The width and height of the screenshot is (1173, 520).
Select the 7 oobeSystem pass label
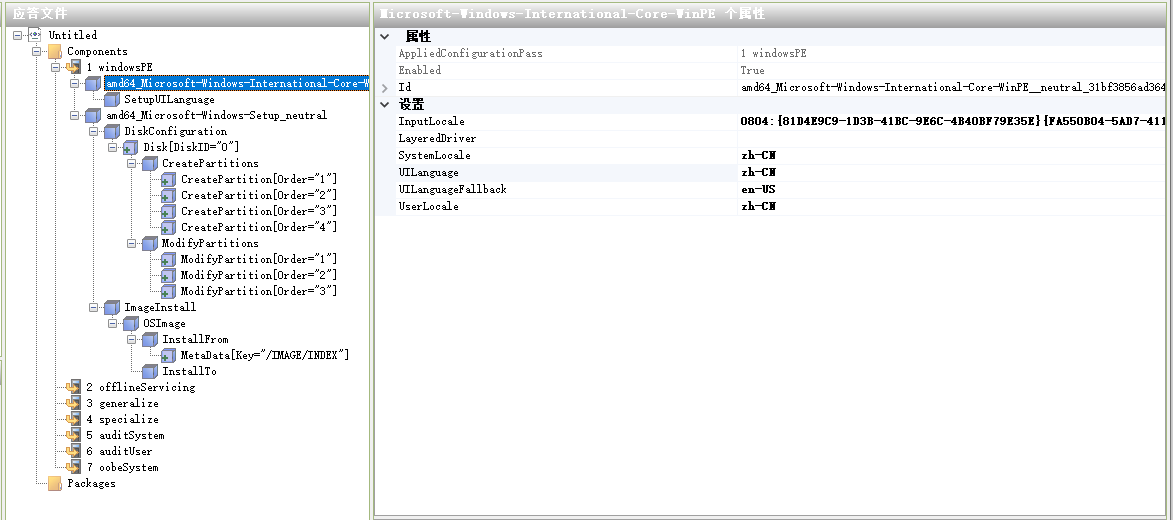(122, 468)
